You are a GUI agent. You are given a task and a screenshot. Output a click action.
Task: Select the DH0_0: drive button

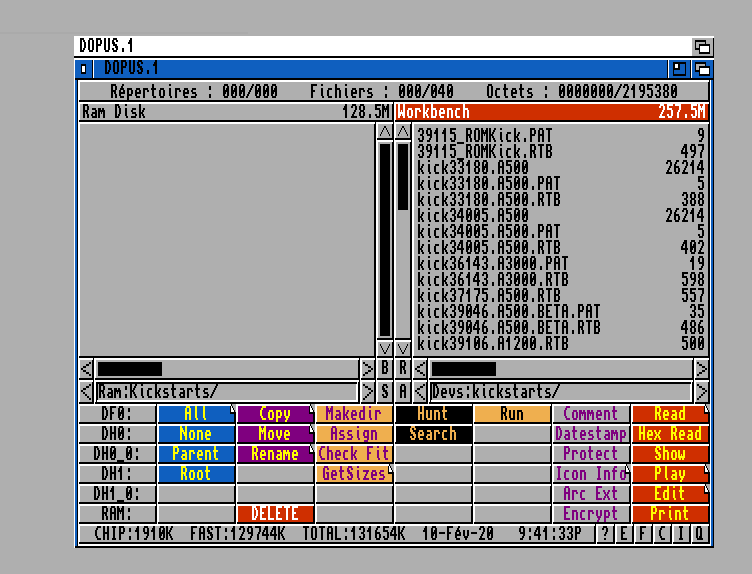117,454
